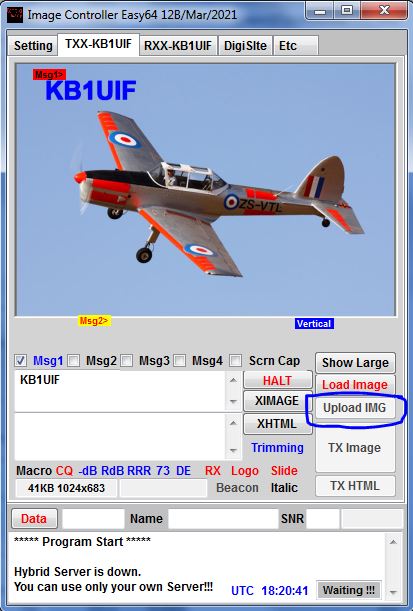Click the red Msg1> marker on image
This screenshot has width=413, height=611.
click(x=49, y=74)
